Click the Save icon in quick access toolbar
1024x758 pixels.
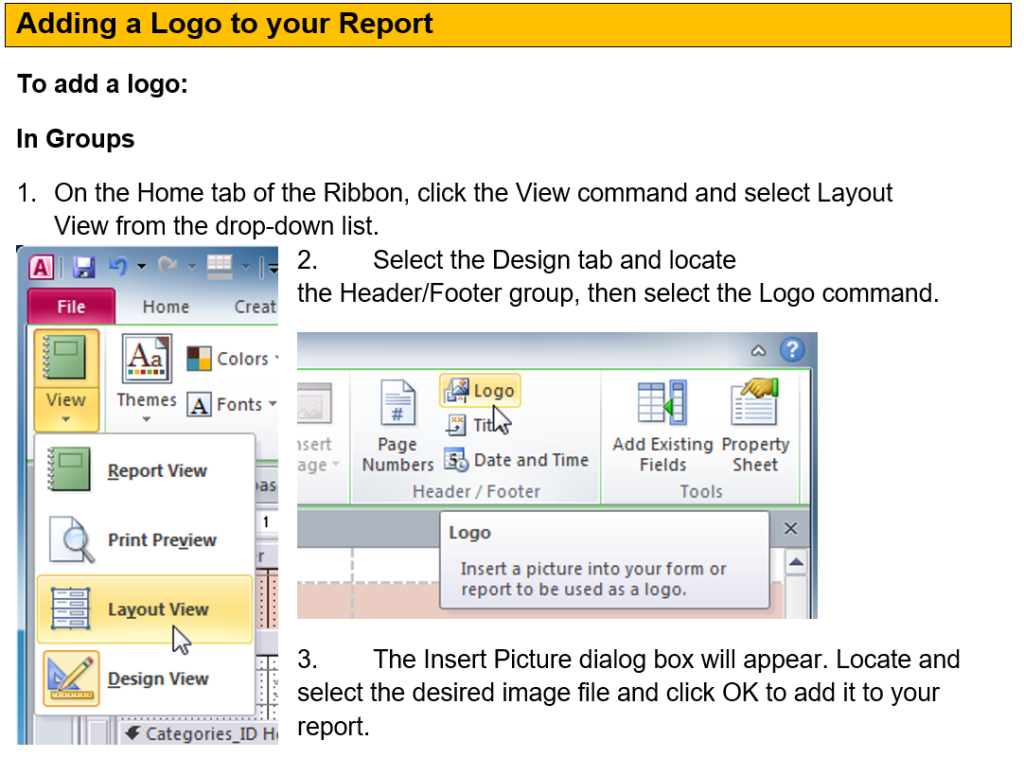click(84, 267)
